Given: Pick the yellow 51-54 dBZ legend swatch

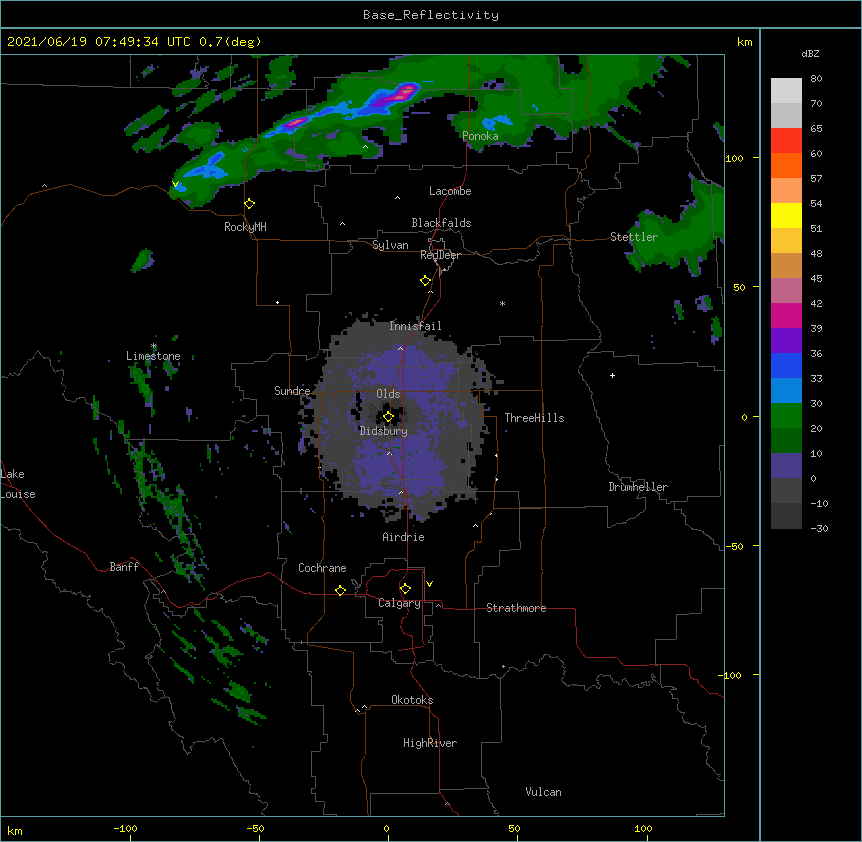Looking at the screenshot, I should coord(786,215).
